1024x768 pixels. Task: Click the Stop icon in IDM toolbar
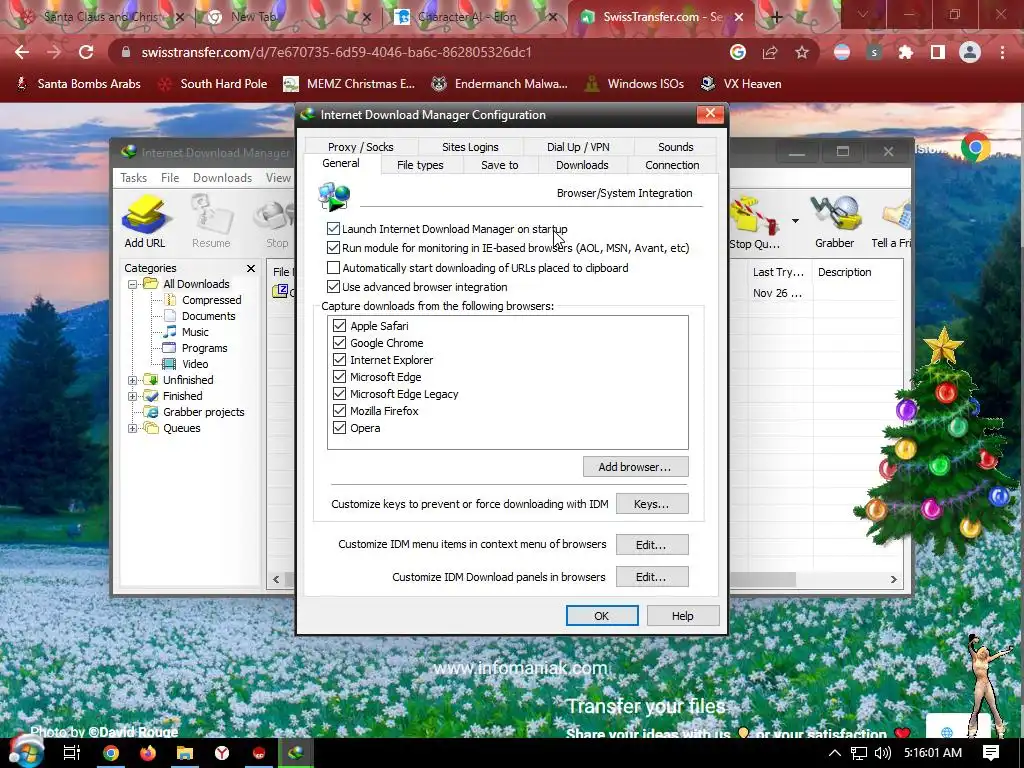[x=276, y=223]
